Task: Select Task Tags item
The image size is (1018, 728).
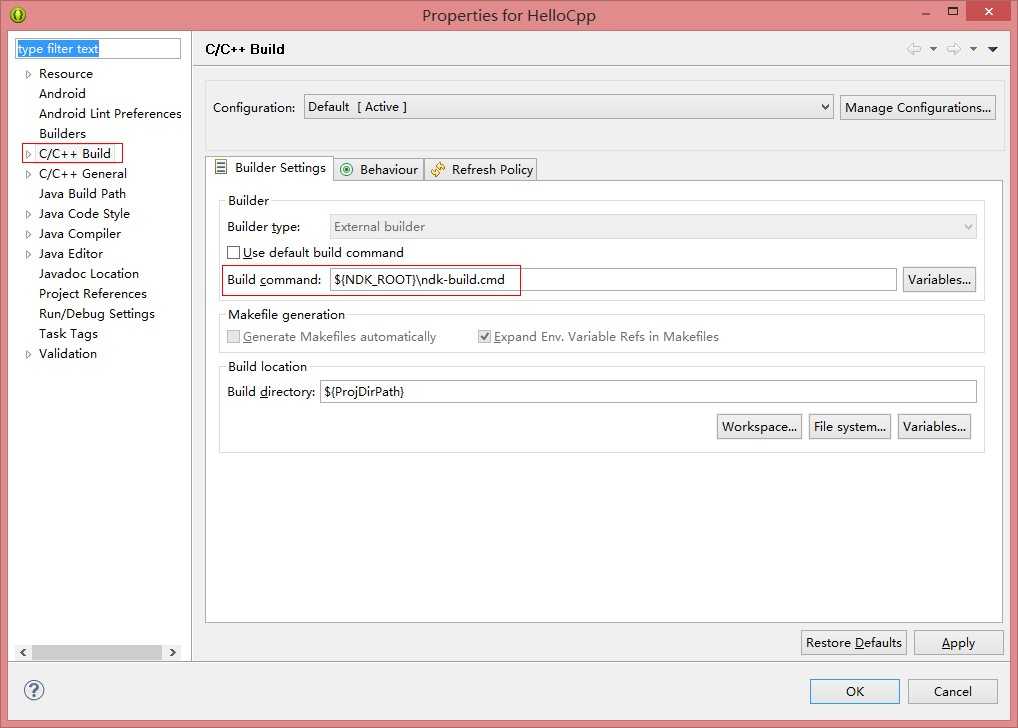Action: coord(68,334)
